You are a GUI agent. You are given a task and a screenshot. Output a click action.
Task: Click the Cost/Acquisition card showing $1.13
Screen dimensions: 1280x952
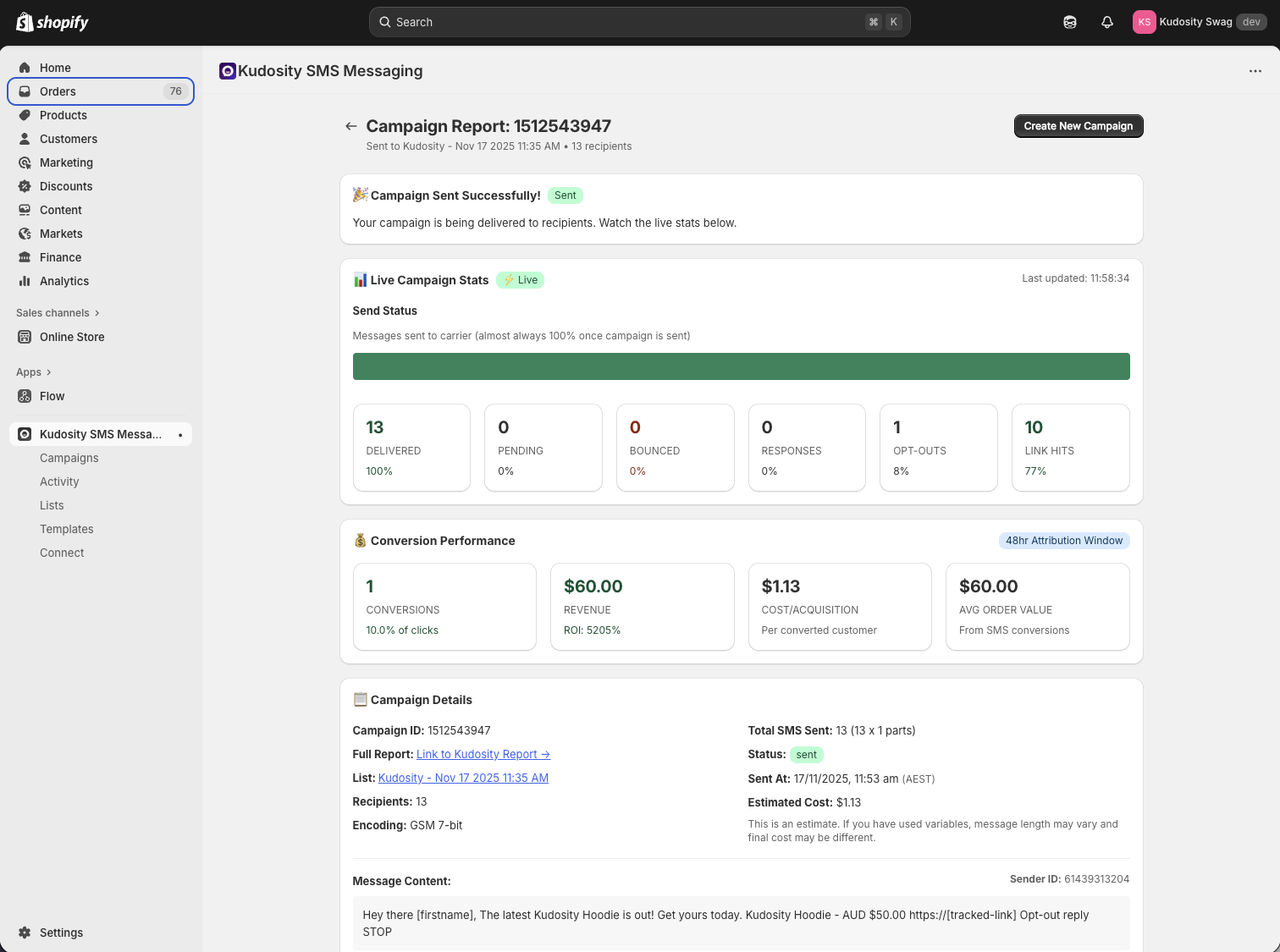pos(840,607)
